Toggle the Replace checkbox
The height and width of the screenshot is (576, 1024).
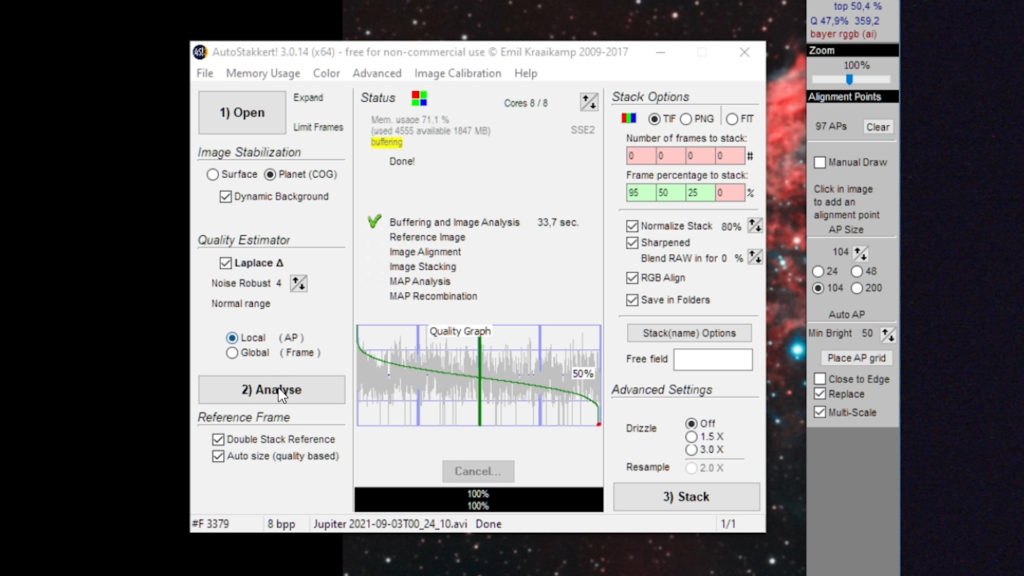[x=820, y=394]
